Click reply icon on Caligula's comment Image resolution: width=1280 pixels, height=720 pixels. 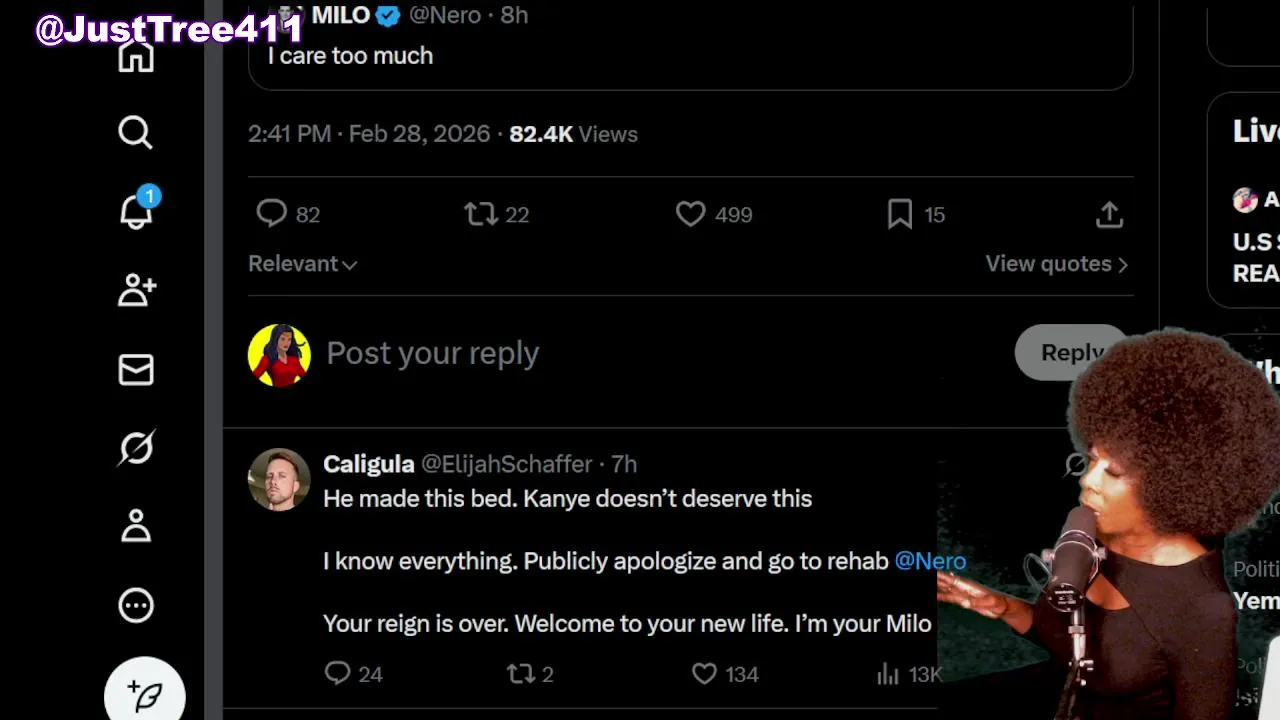[x=338, y=674]
